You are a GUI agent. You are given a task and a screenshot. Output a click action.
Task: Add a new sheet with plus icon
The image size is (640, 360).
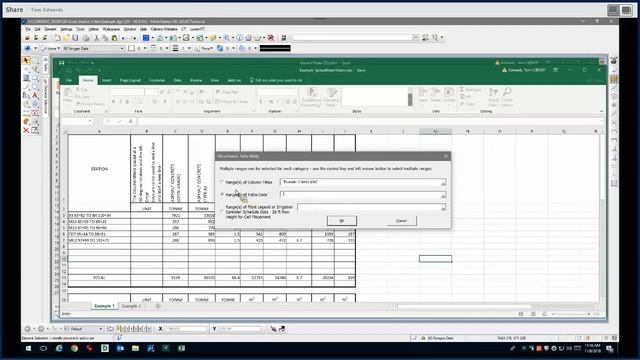click(158, 306)
